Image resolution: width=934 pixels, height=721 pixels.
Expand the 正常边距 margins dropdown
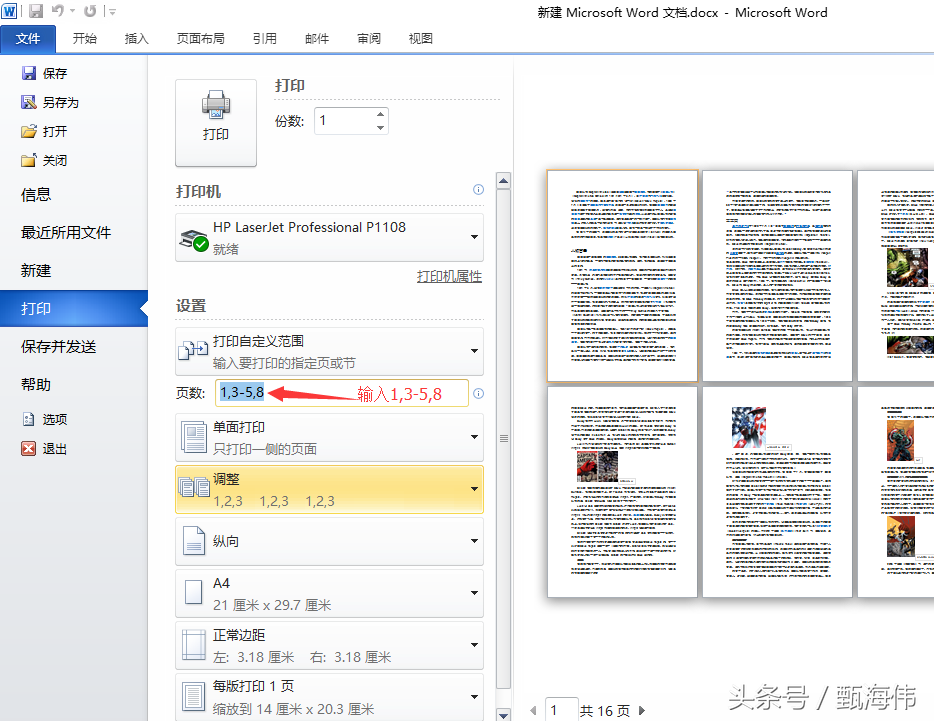coord(329,645)
